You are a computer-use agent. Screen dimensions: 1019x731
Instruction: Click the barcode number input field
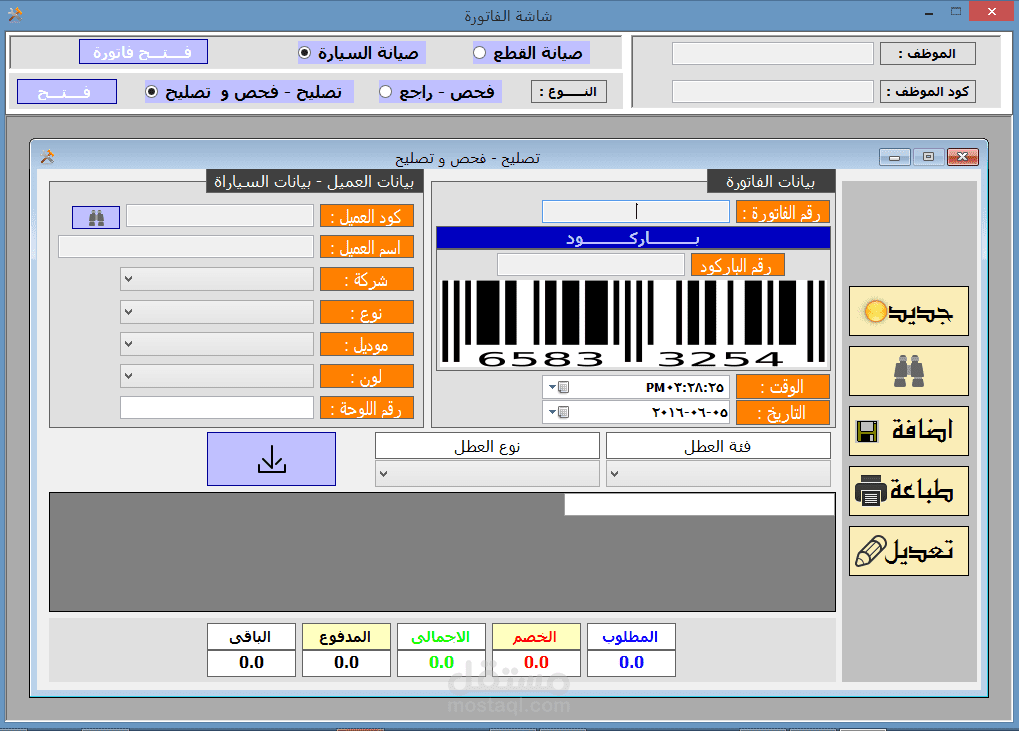coord(591,264)
